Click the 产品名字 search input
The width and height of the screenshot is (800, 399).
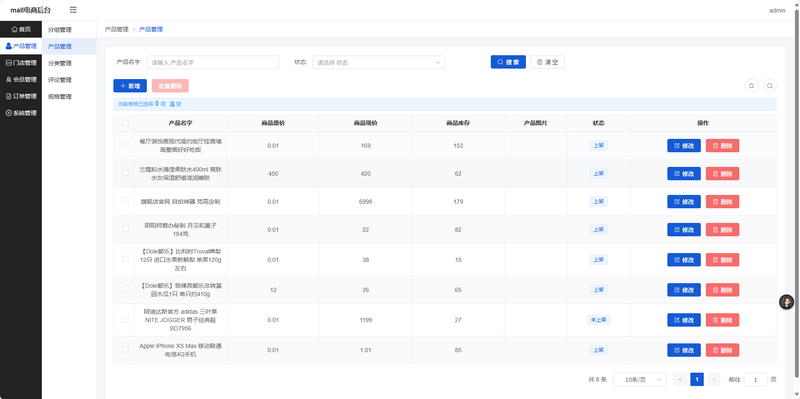click(x=213, y=62)
